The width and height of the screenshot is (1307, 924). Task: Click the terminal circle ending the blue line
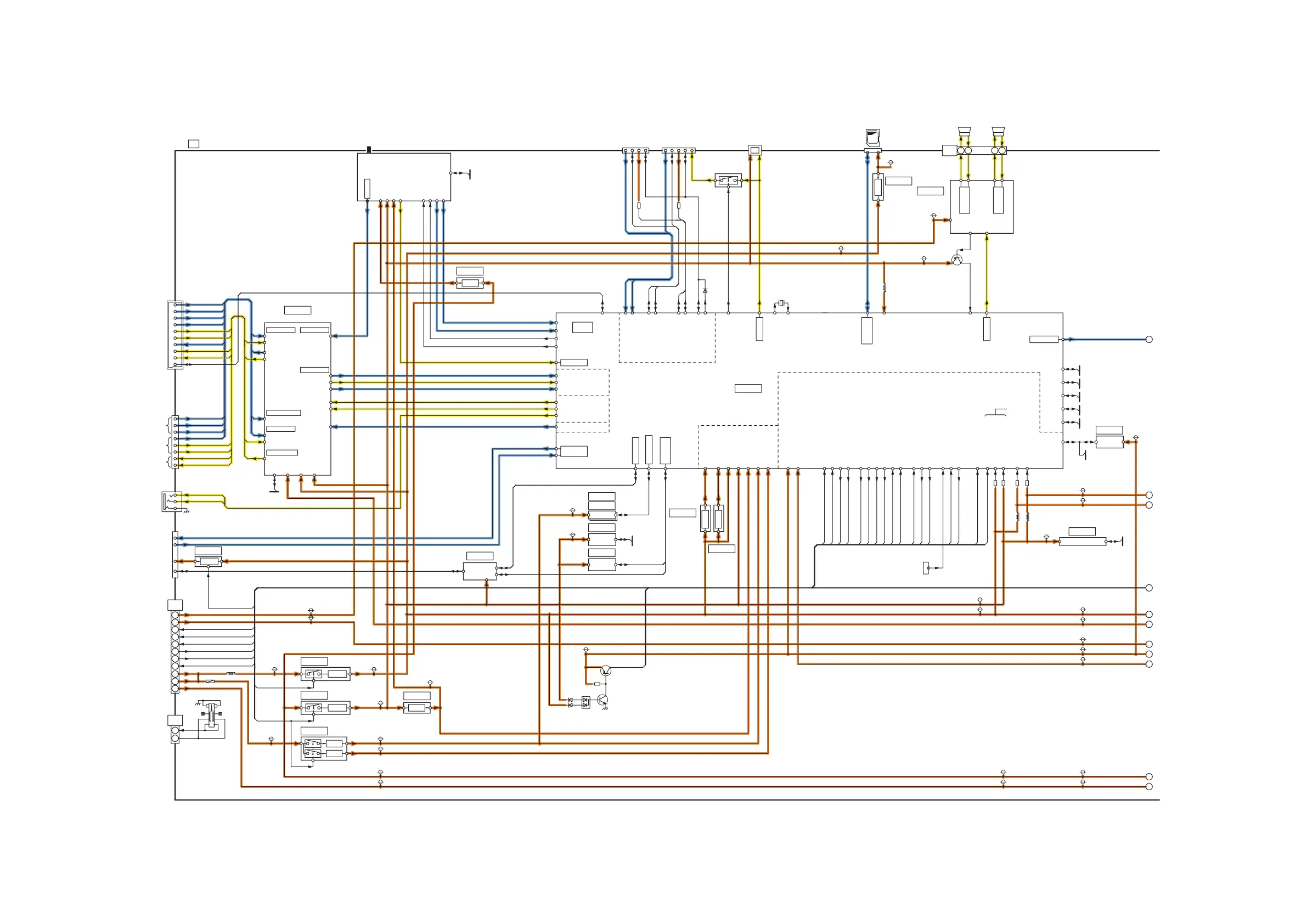point(1149,339)
